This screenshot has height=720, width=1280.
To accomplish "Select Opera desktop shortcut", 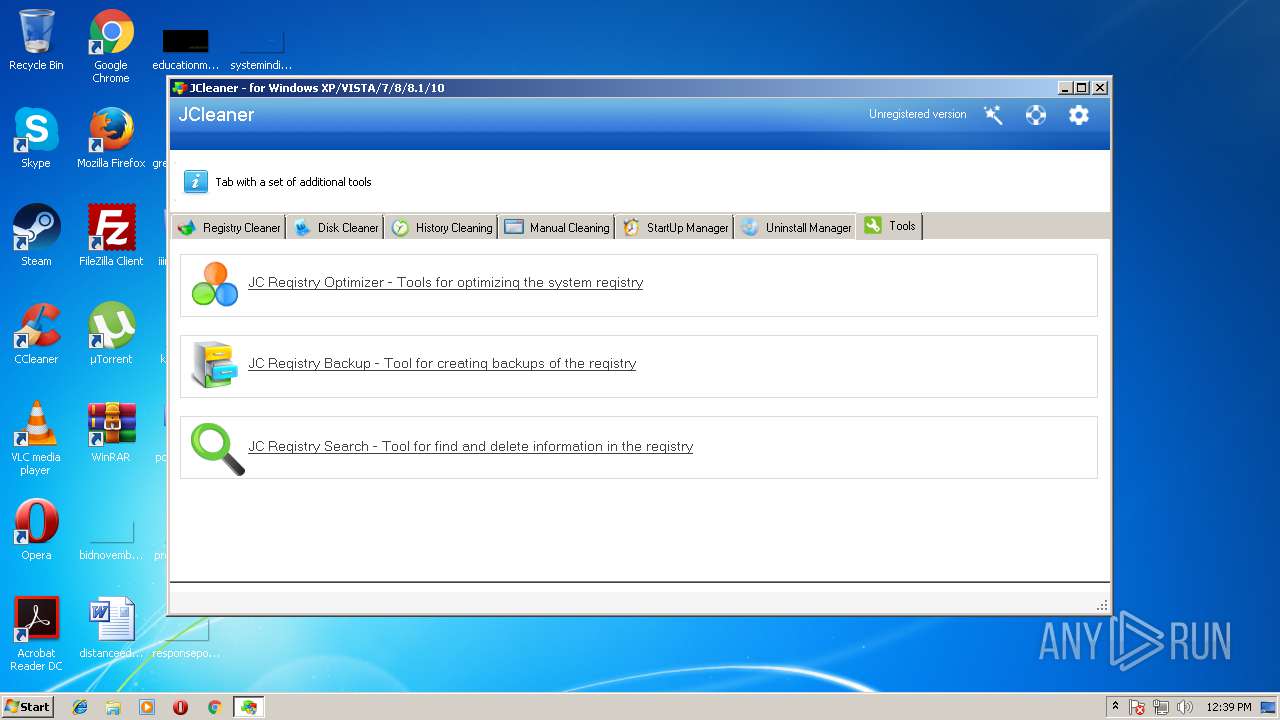I will (x=36, y=530).
